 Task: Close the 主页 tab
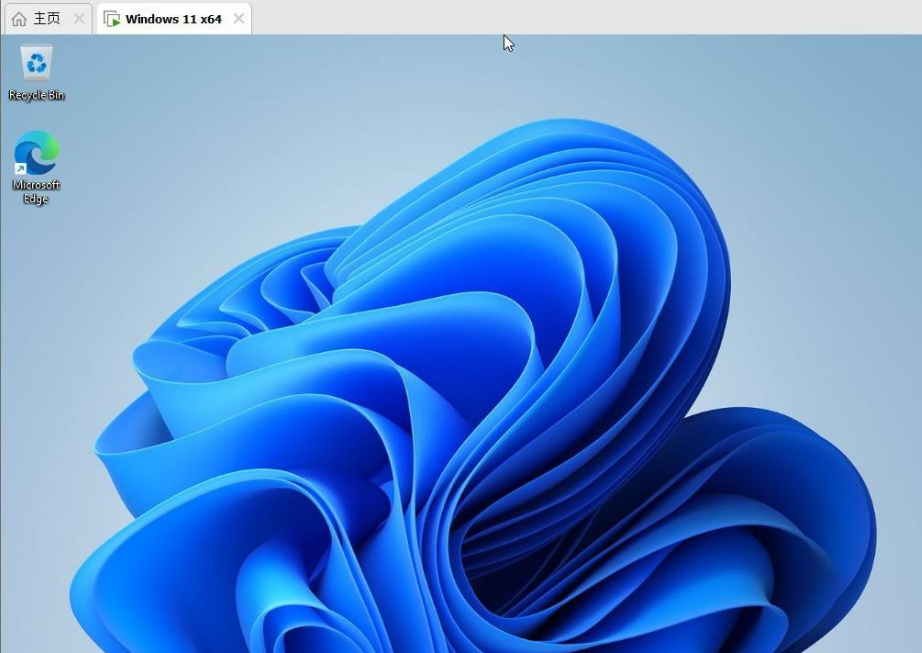77,17
